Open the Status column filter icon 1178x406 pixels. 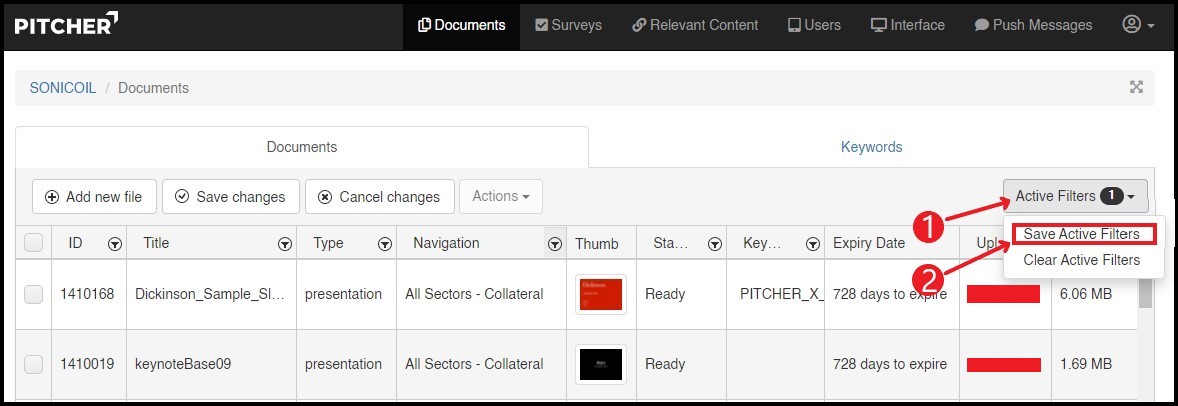(x=714, y=243)
